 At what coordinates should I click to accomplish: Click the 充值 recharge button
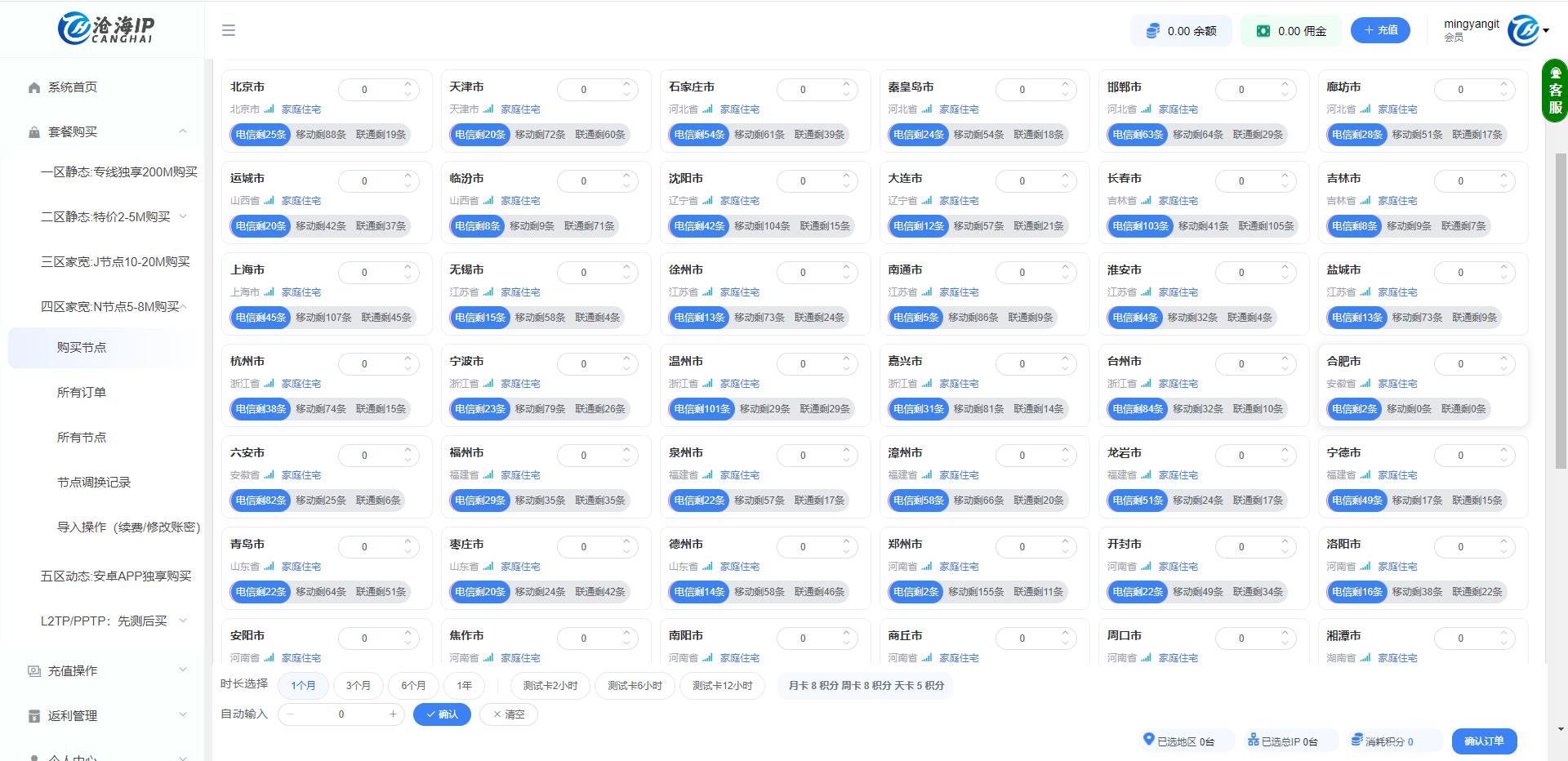1380,30
